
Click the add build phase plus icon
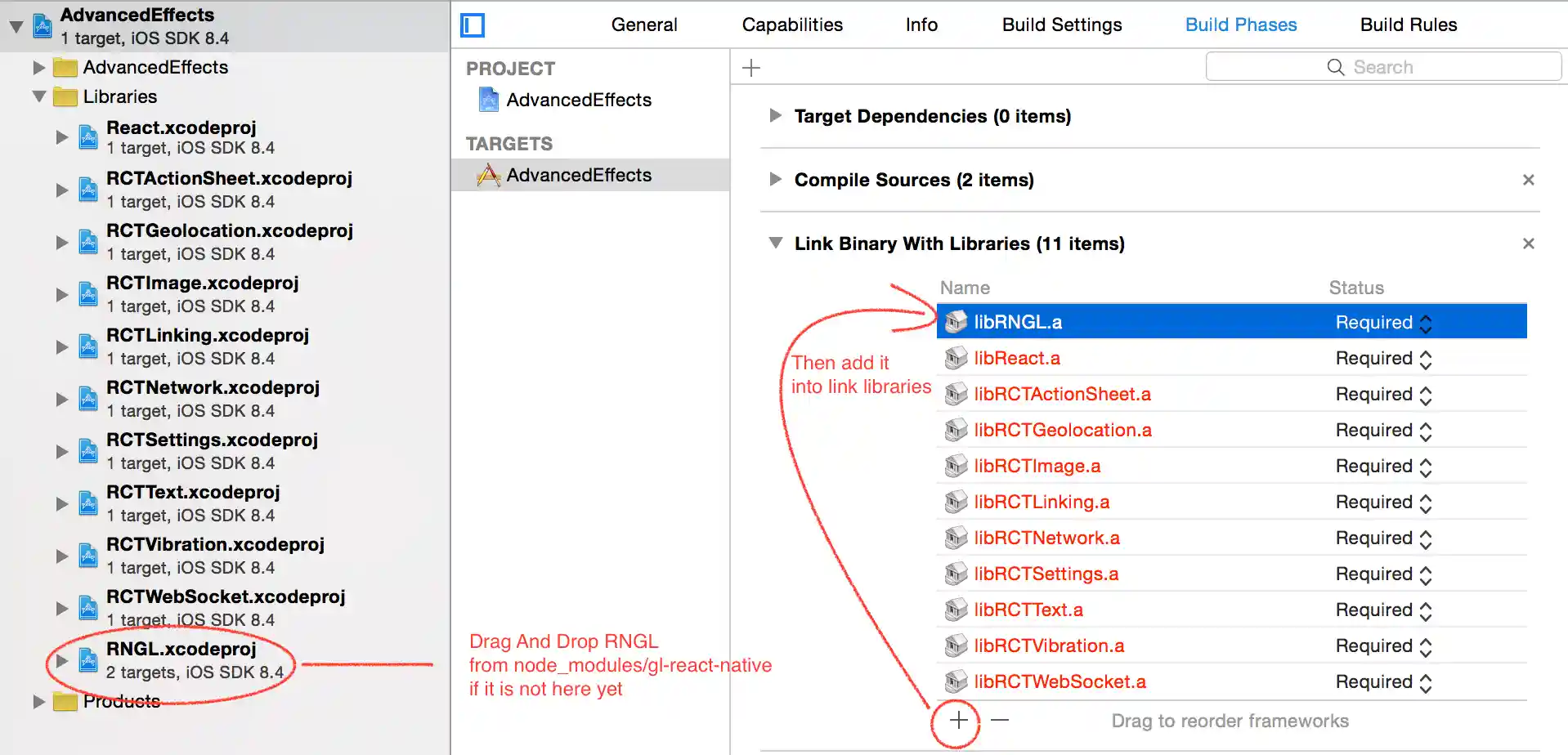tap(751, 68)
